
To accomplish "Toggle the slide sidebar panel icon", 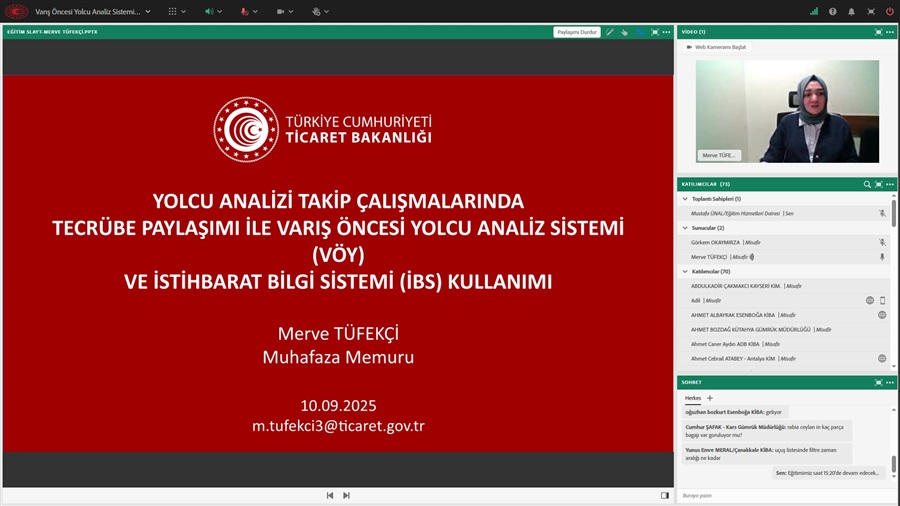I will (x=665, y=496).
